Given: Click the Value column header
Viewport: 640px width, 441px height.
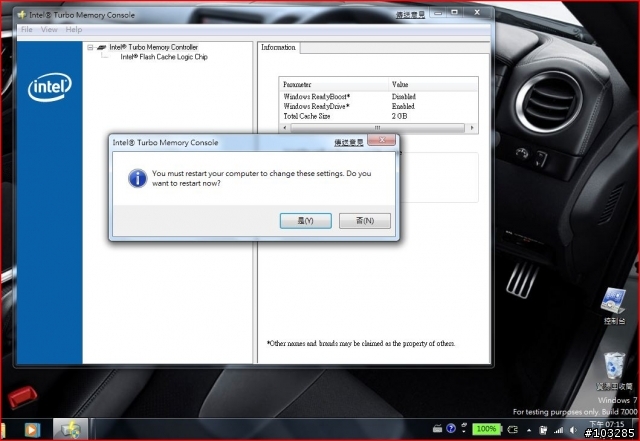Looking at the screenshot, I should pyautogui.click(x=433, y=85).
